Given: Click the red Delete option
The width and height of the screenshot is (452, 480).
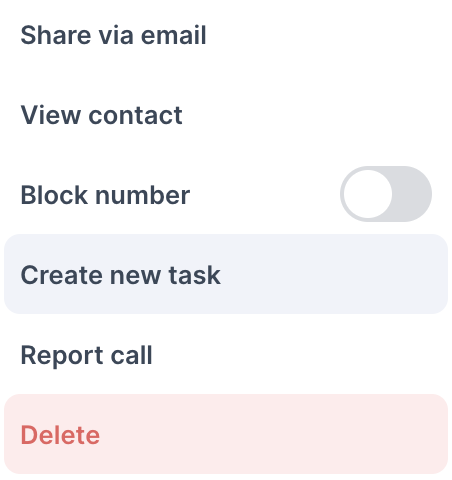Looking at the screenshot, I should tap(226, 434).
